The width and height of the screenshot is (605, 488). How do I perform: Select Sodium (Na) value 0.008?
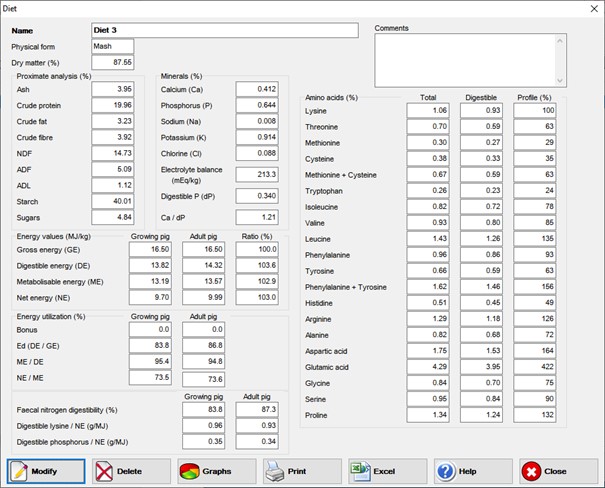tap(257, 121)
